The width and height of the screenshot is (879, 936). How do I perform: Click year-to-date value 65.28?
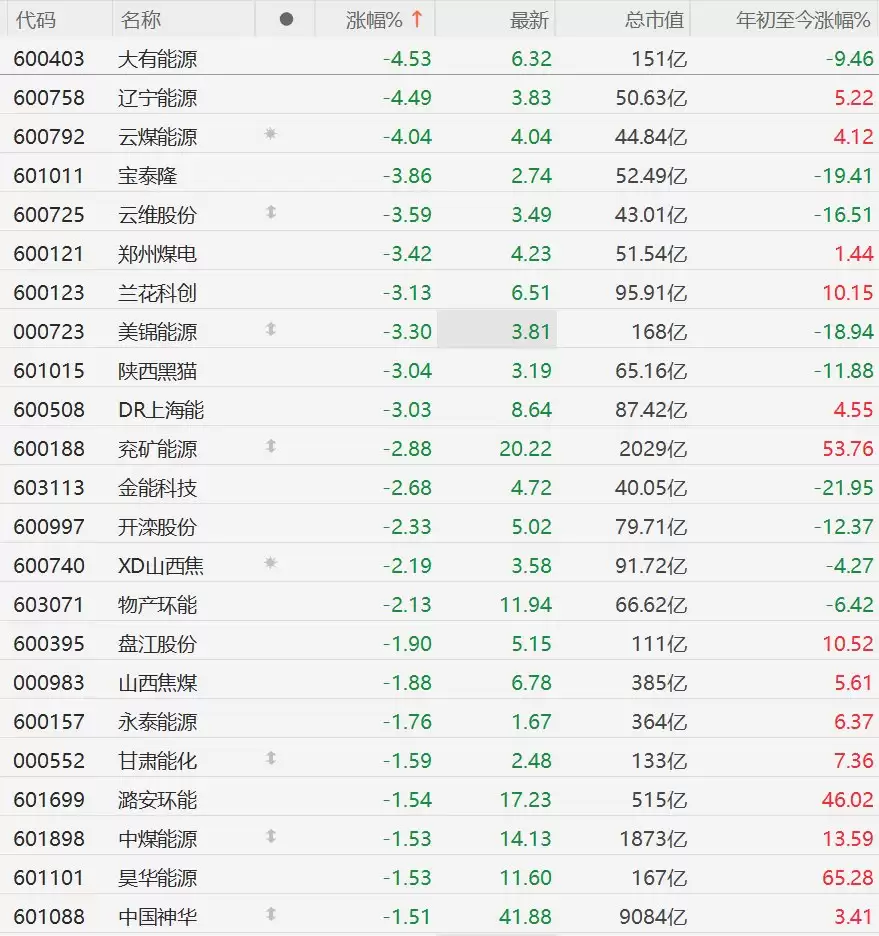847,878
